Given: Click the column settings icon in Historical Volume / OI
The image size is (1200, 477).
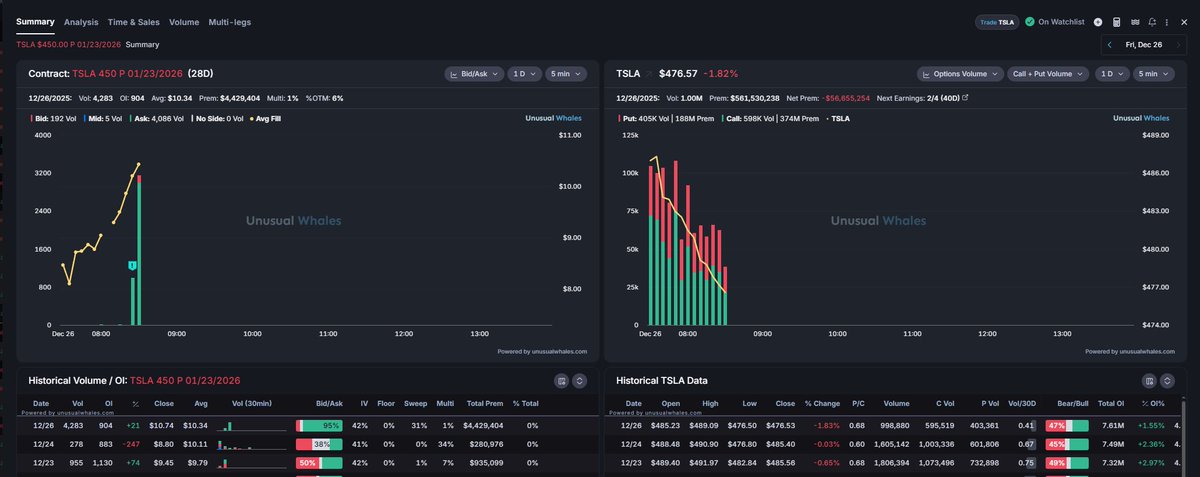Looking at the screenshot, I should pos(561,381).
